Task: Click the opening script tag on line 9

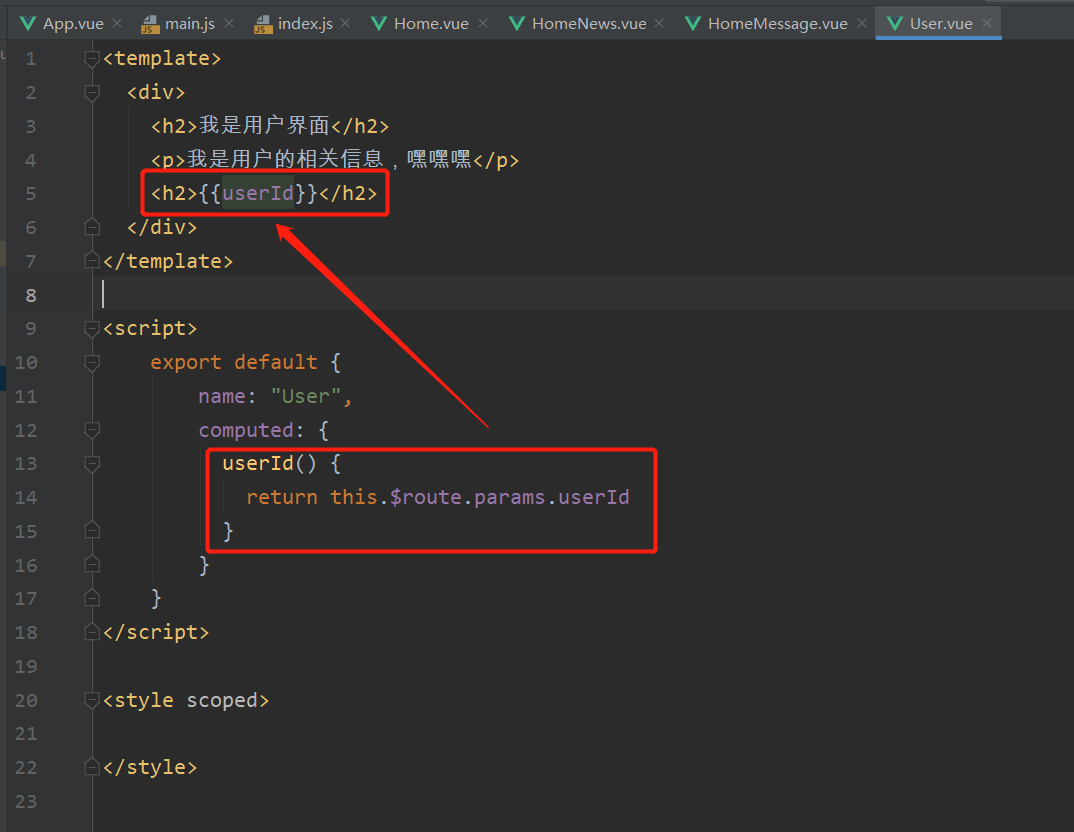Action: tap(150, 329)
